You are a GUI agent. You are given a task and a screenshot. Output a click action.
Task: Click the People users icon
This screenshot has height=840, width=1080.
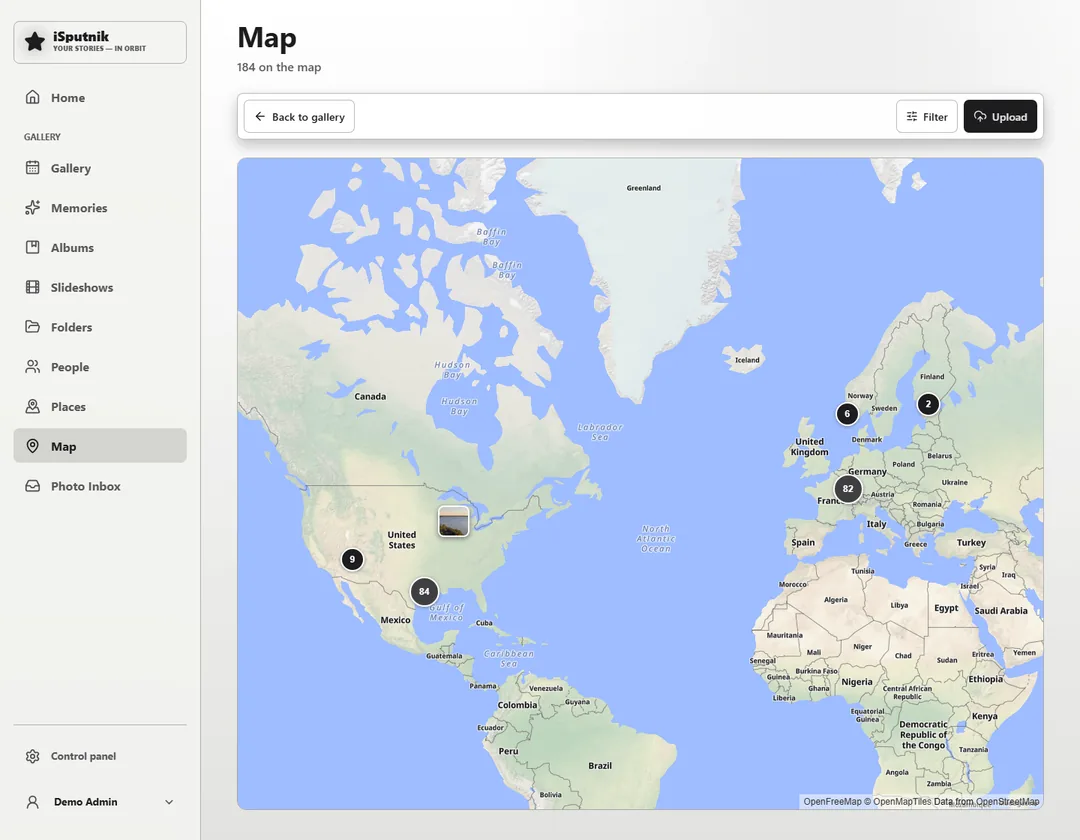pyautogui.click(x=32, y=366)
